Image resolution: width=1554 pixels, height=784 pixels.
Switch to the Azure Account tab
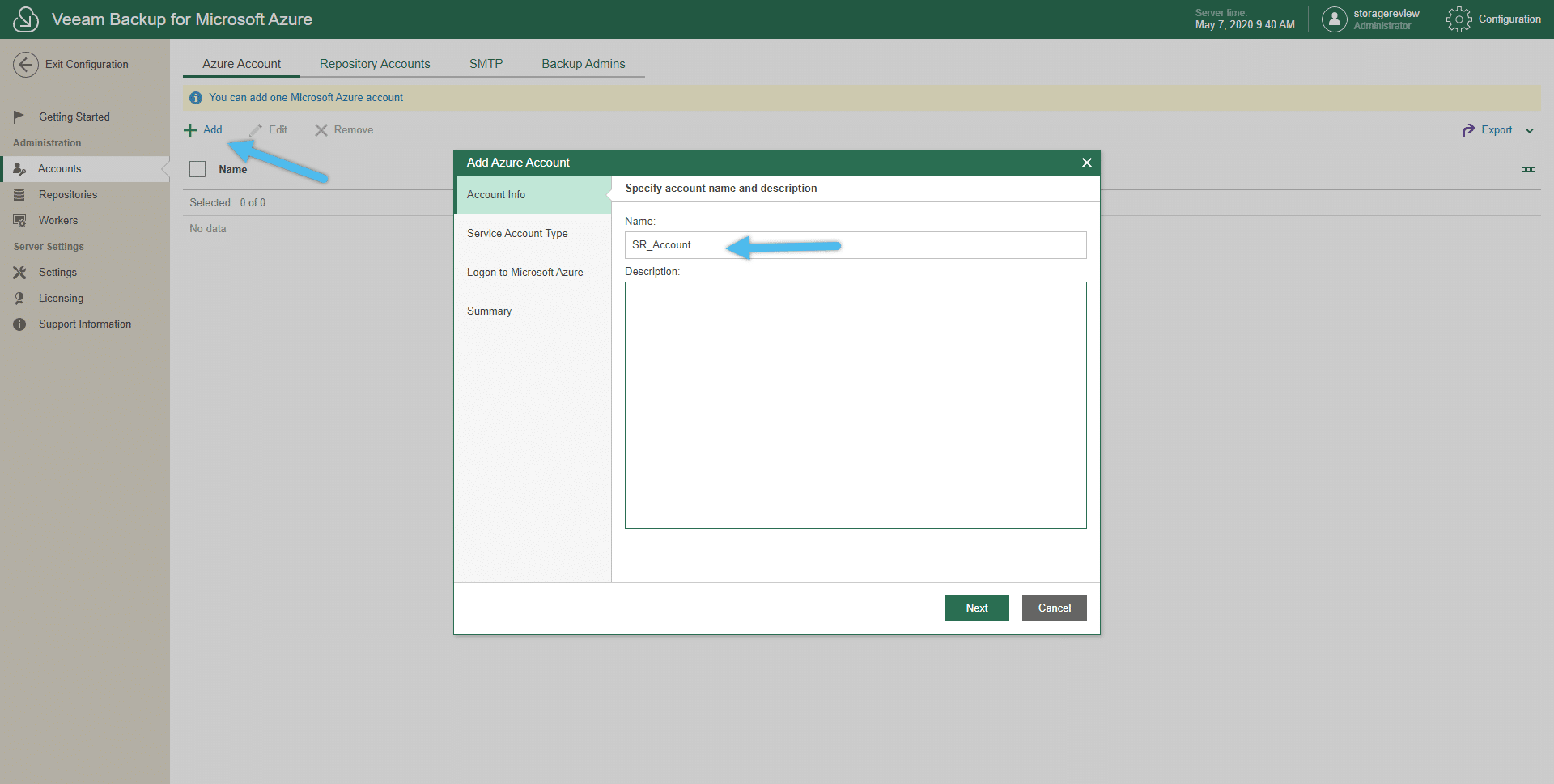241,64
